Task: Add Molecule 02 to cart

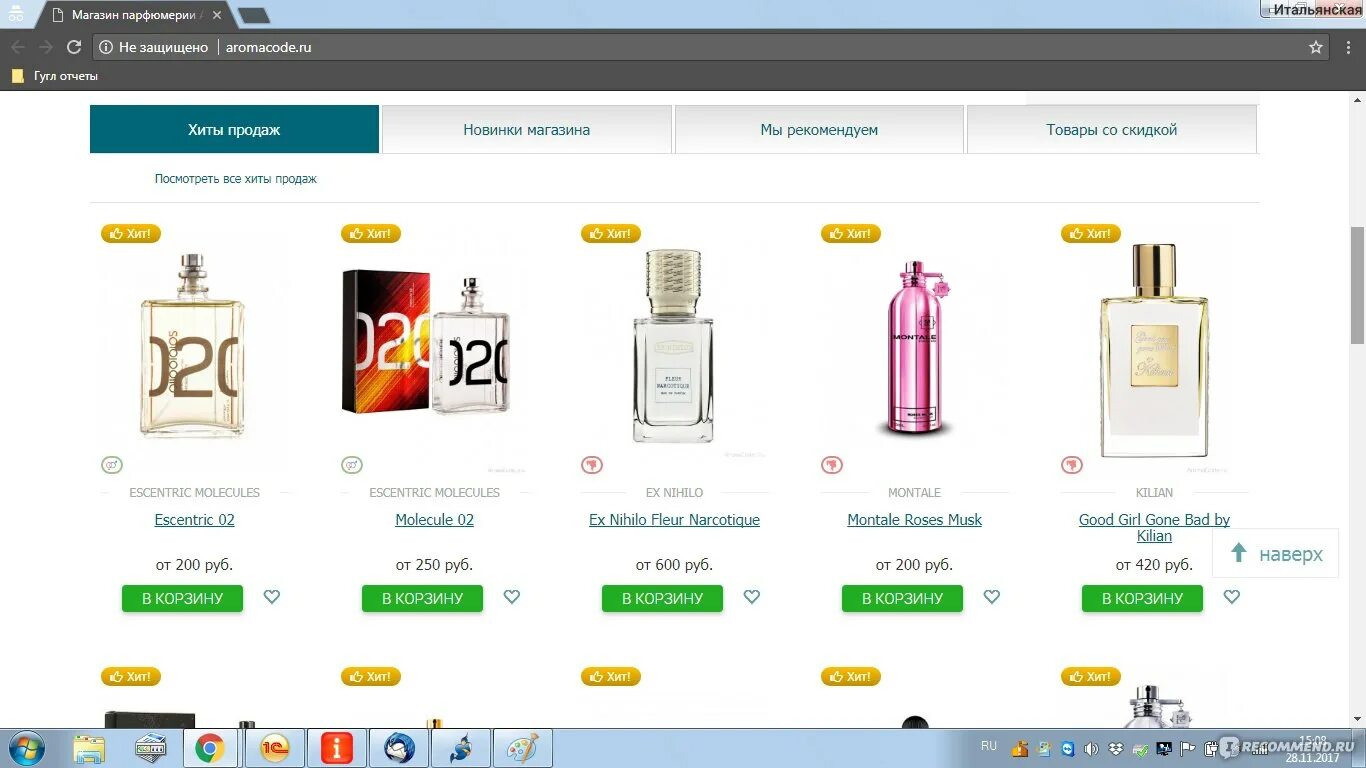Action: coord(422,598)
